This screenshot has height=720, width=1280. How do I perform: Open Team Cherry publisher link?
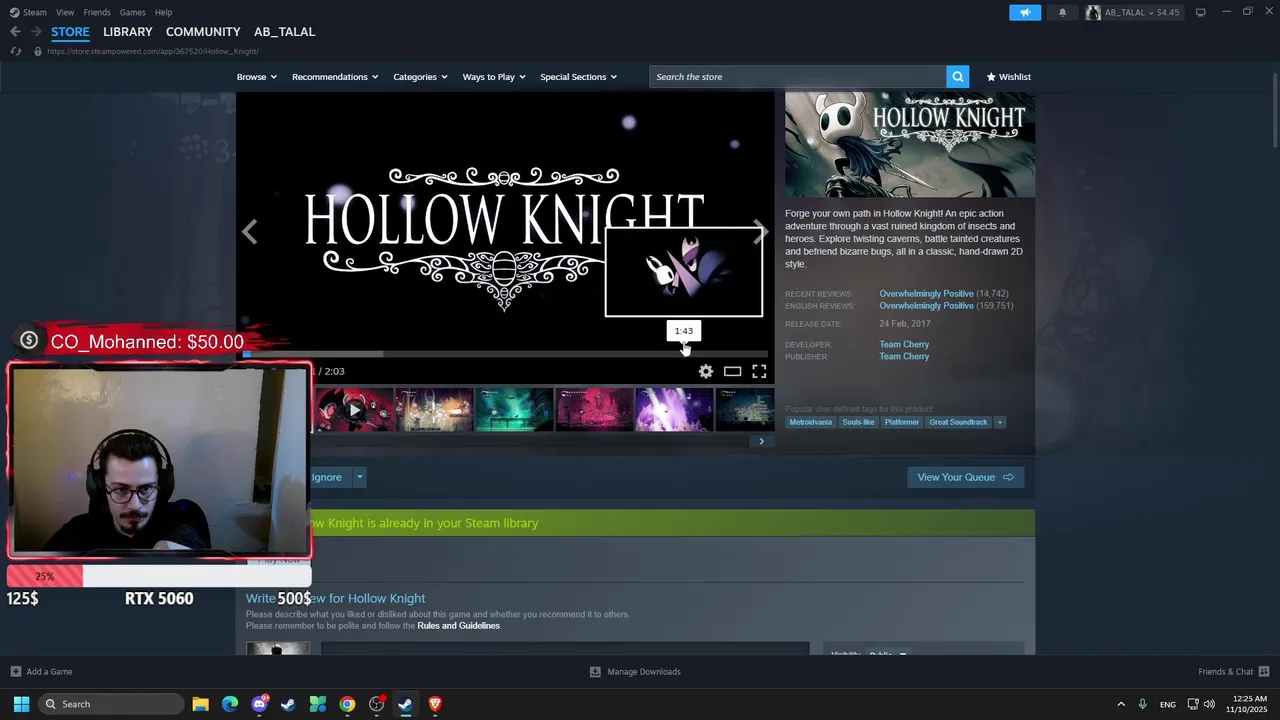904,356
